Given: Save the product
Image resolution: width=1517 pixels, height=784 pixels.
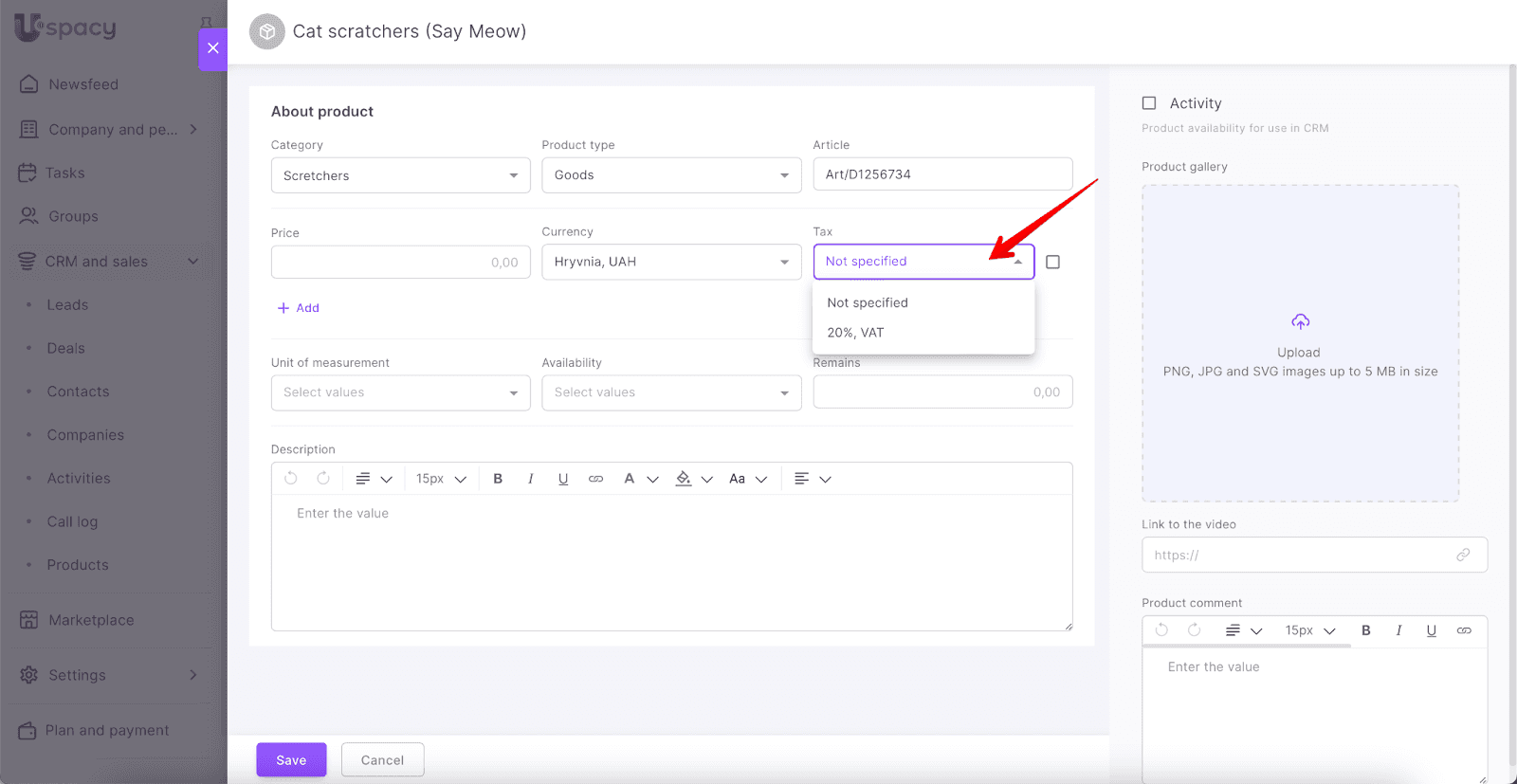Looking at the screenshot, I should [x=291, y=760].
